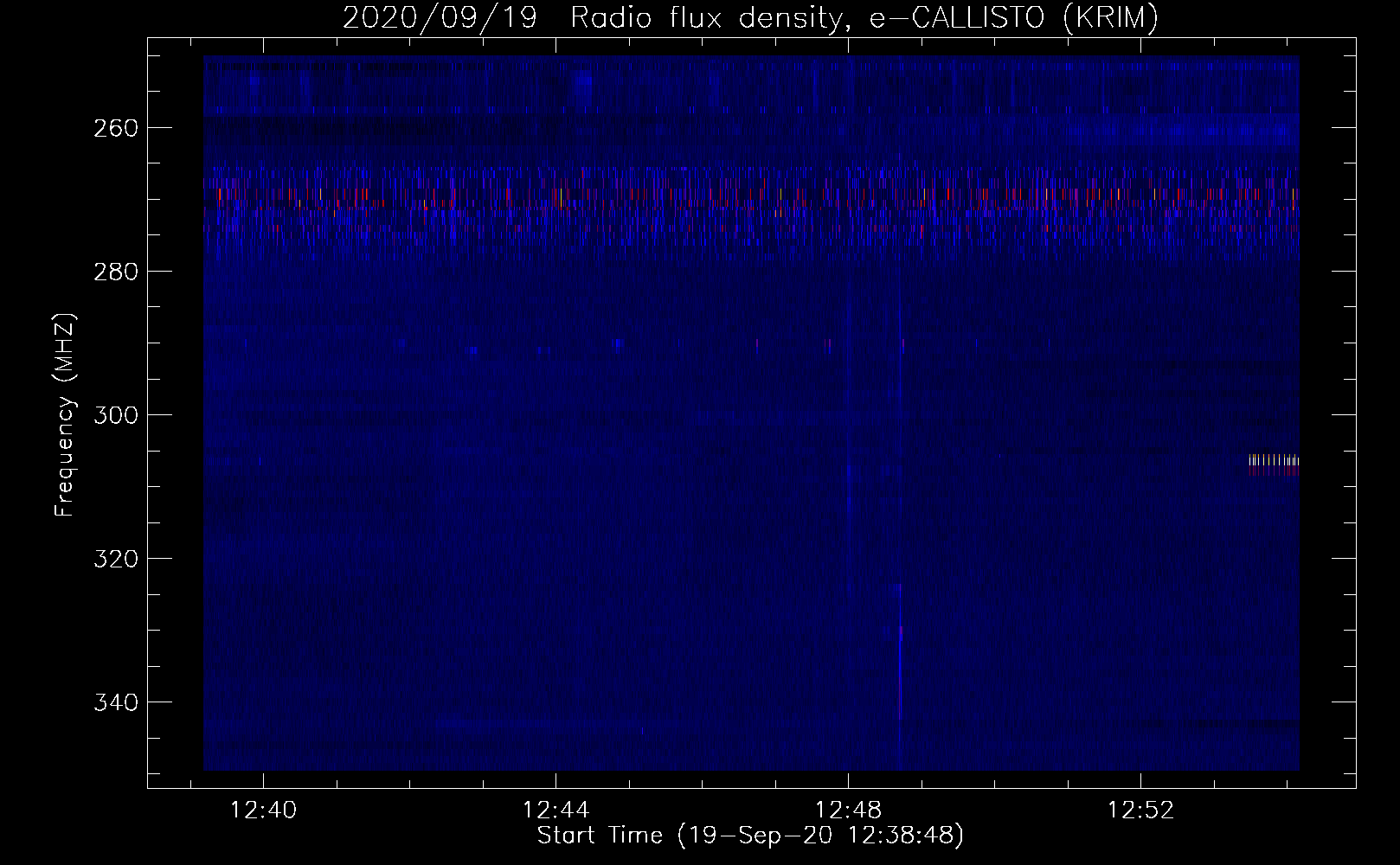Click the 340 frequency tick label

114,702
